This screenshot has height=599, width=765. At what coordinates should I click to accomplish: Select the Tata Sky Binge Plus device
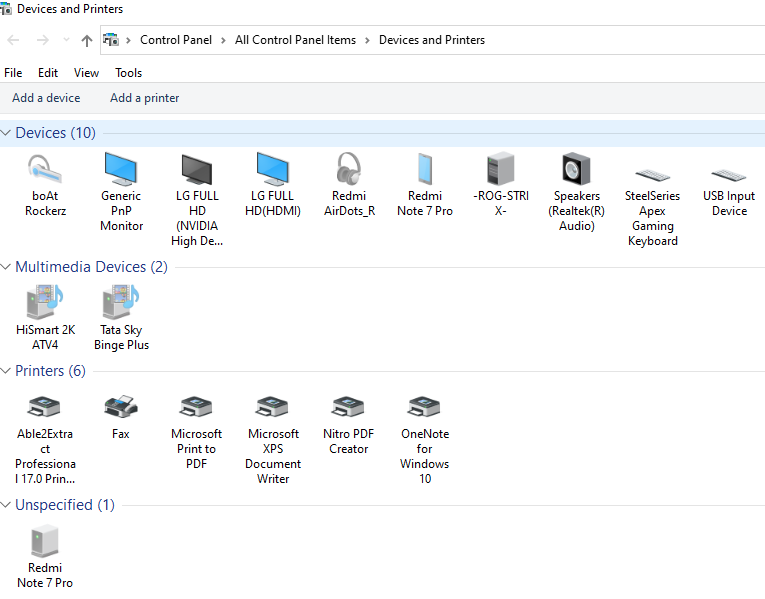click(121, 302)
